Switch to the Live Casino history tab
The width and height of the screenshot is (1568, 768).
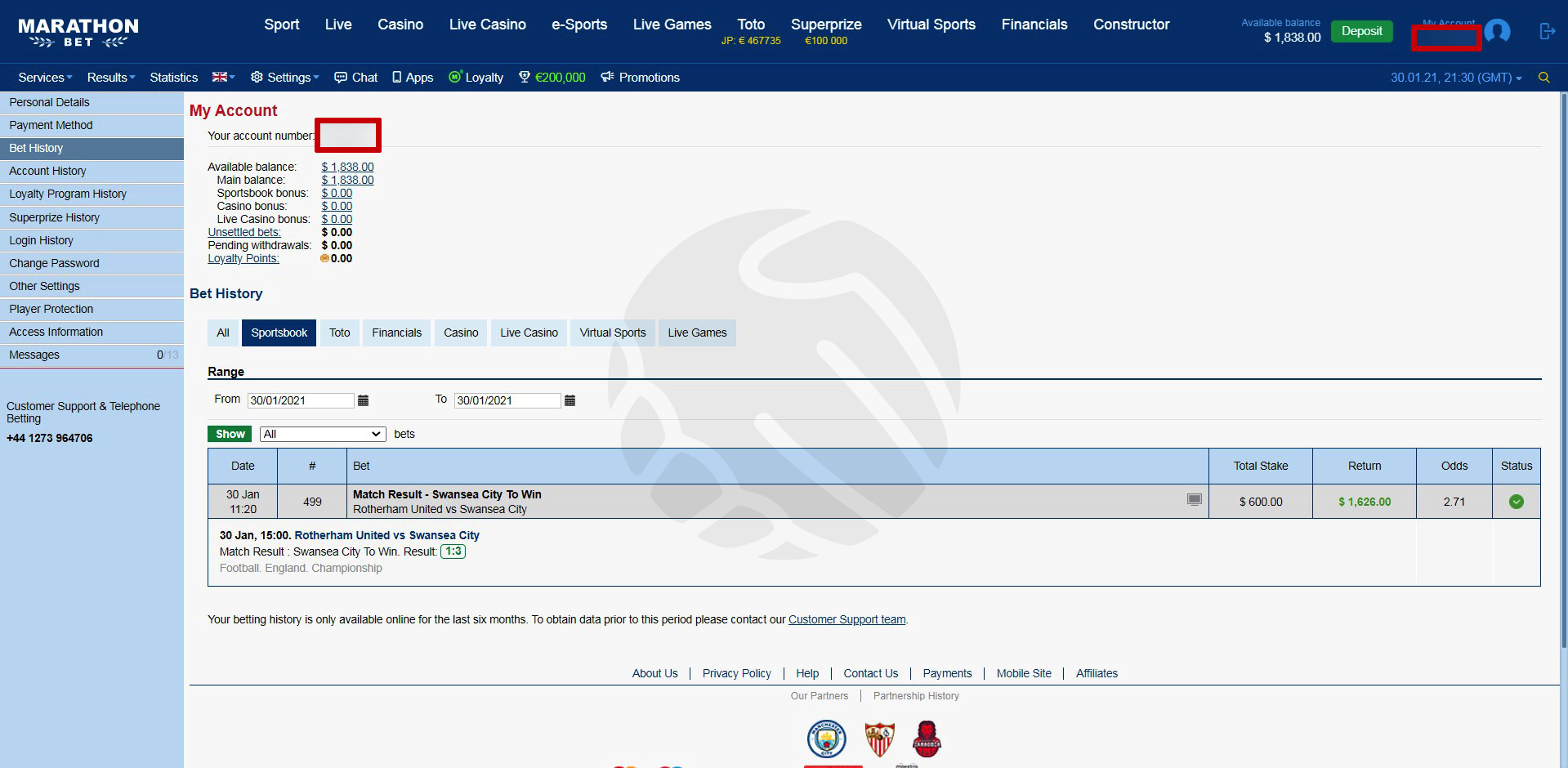click(x=529, y=333)
